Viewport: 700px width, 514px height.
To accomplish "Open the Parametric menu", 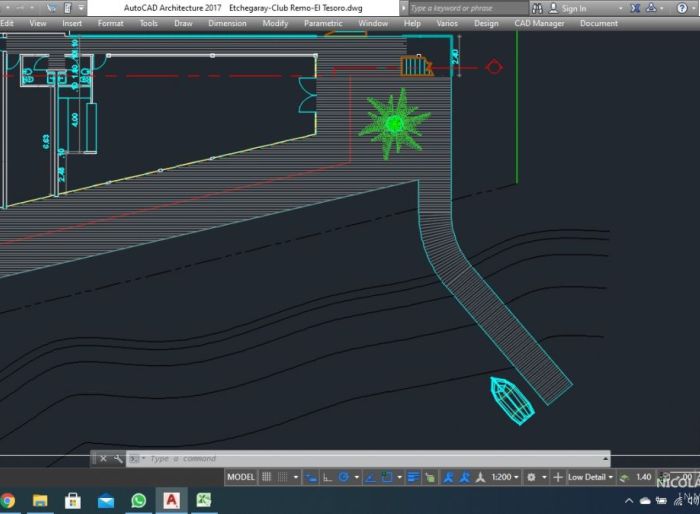I will pyautogui.click(x=323, y=23).
